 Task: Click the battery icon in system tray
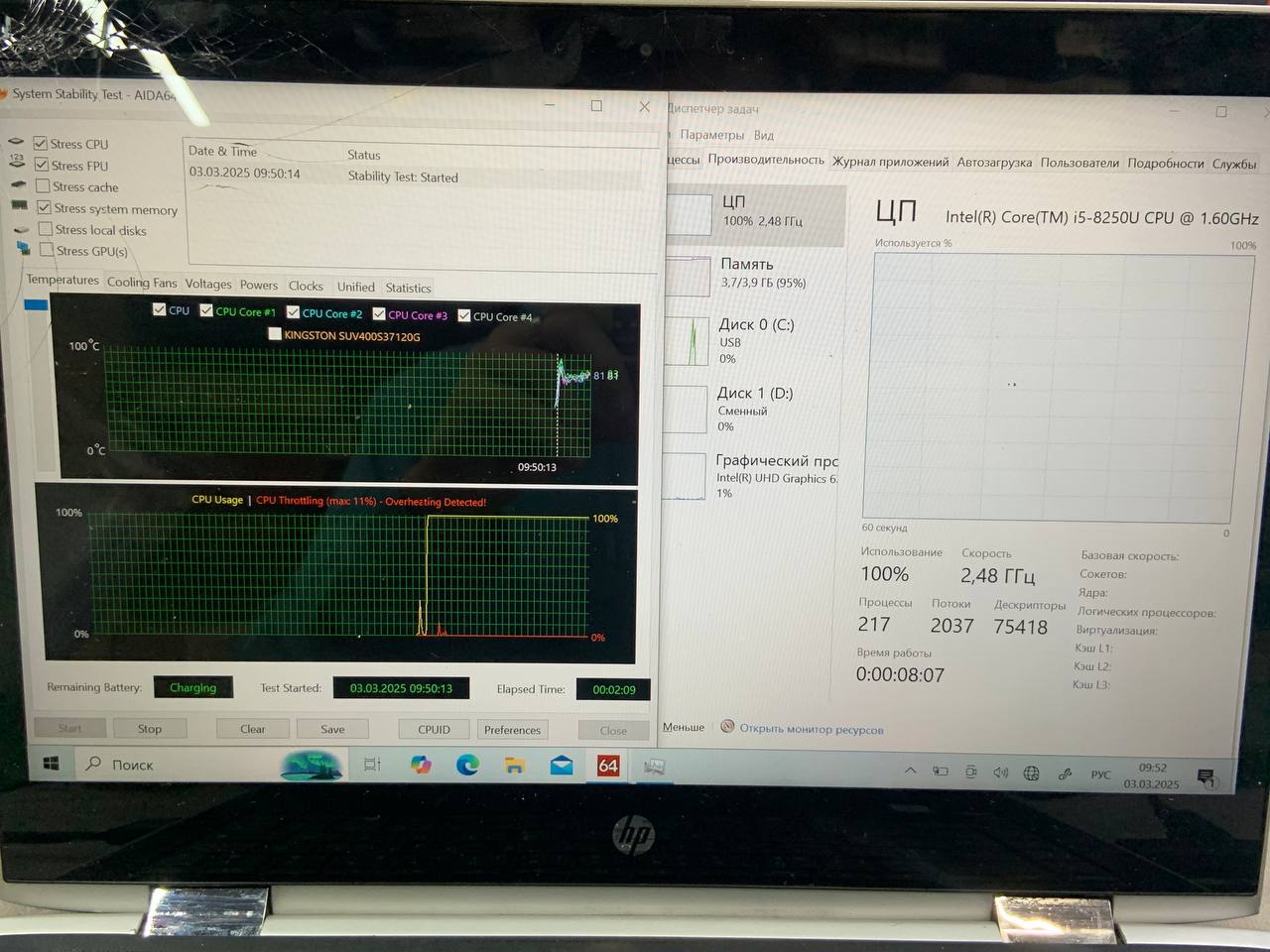(940, 772)
